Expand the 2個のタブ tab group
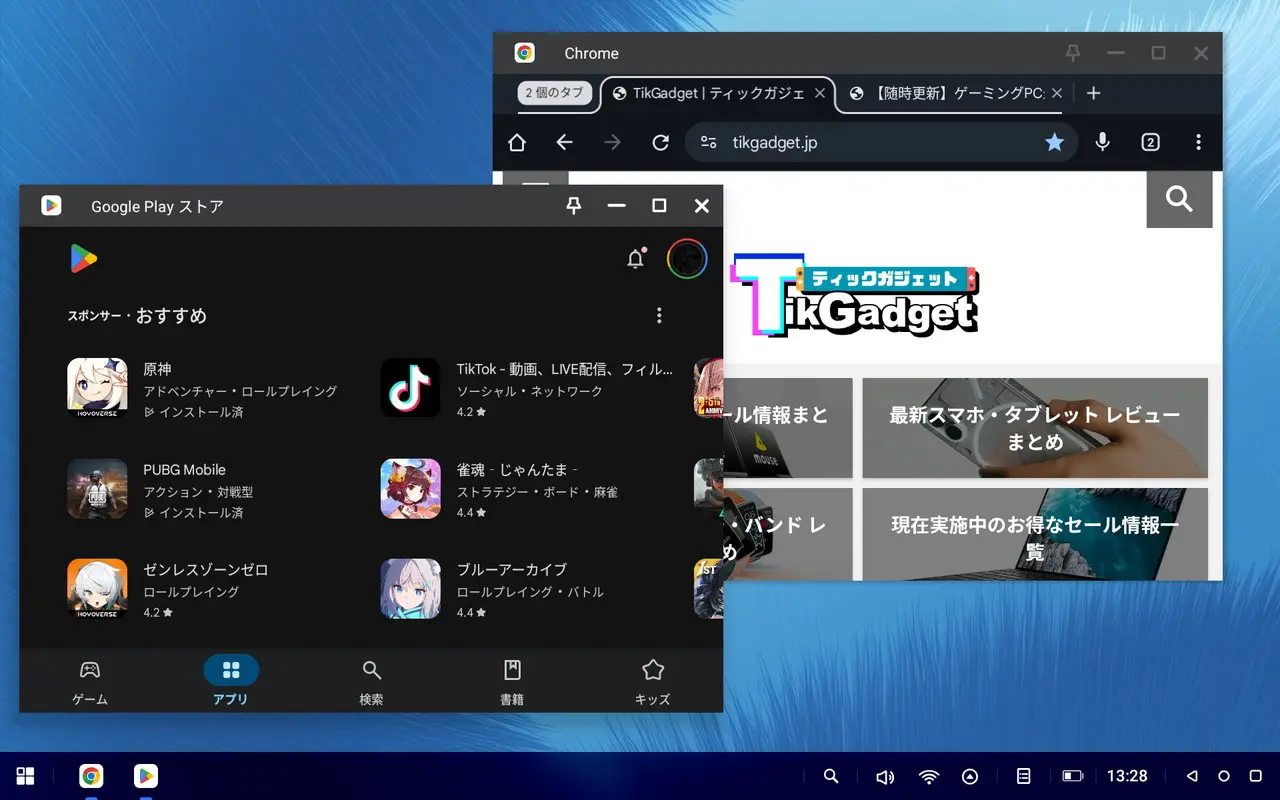 [555, 93]
